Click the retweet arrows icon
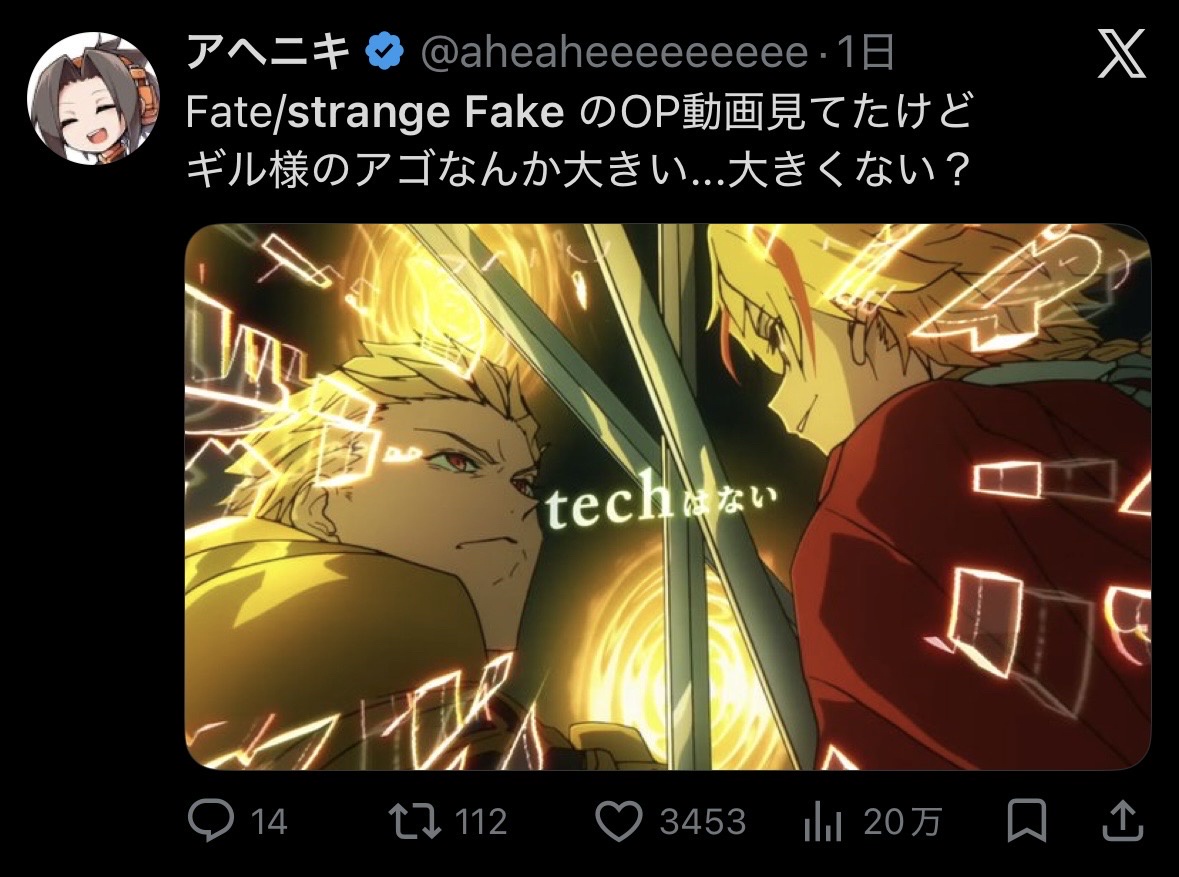1179x877 pixels. pyautogui.click(x=415, y=821)
